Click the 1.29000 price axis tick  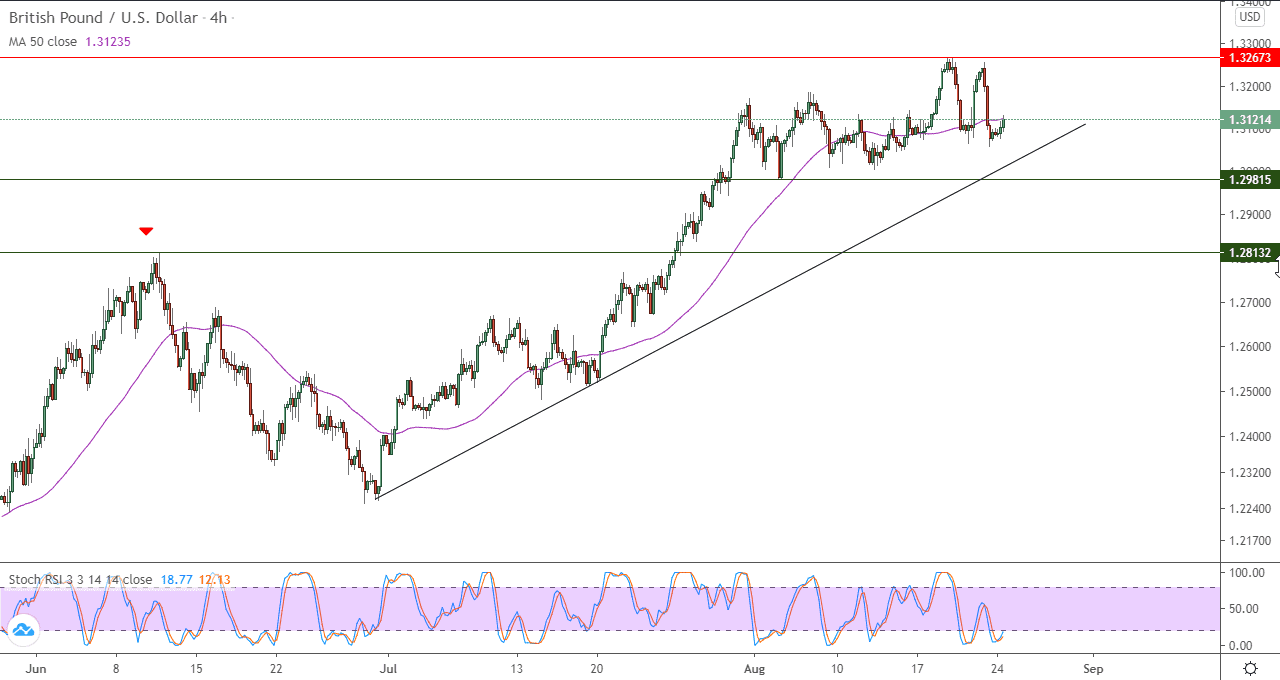tap(1250, 214)
